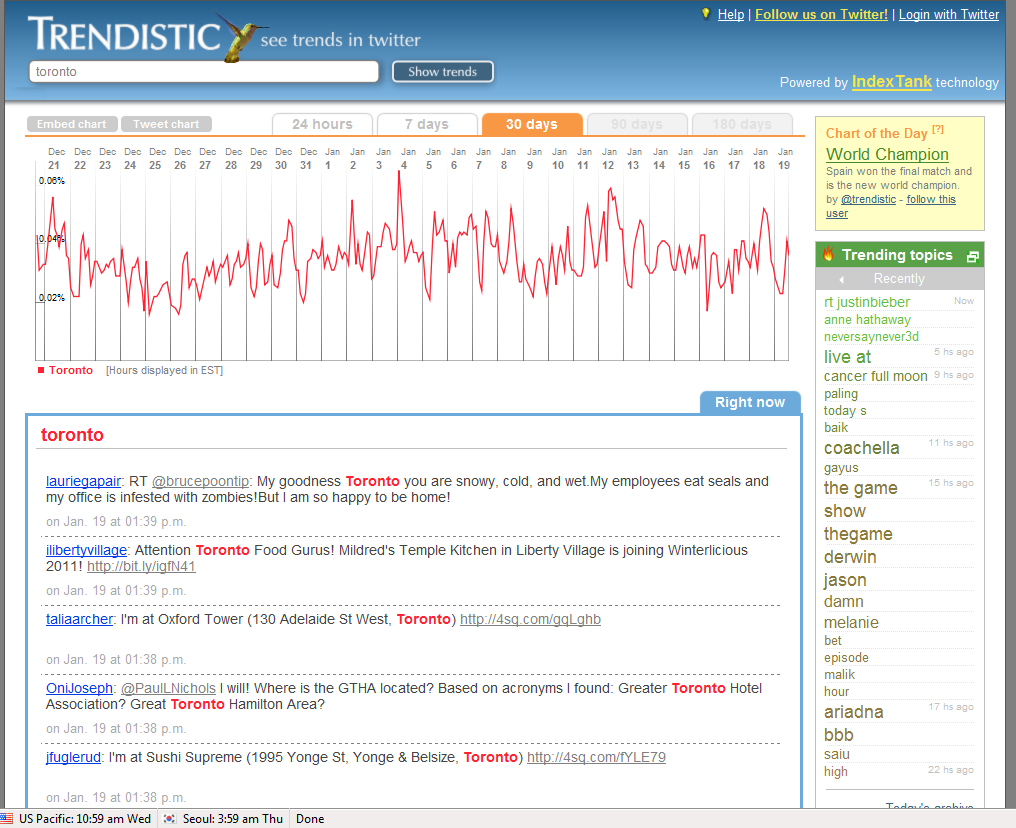Image resolution: width=1016 pixels, height=828 pixels.
Task: Click the lightbulb help icon
Action: pos(706,14)
